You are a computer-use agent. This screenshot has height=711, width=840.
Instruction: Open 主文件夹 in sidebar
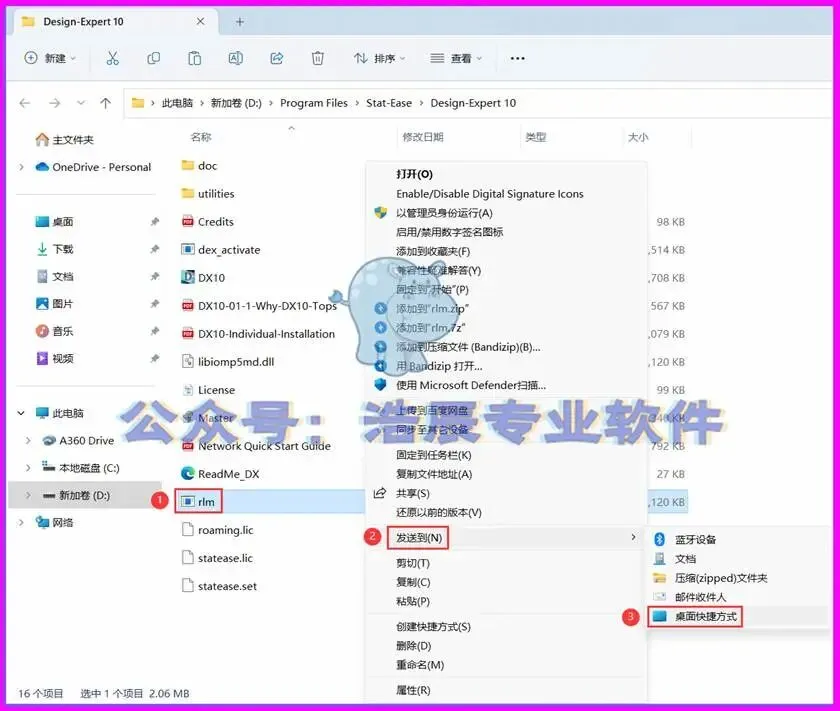click(x=73, y=140)
